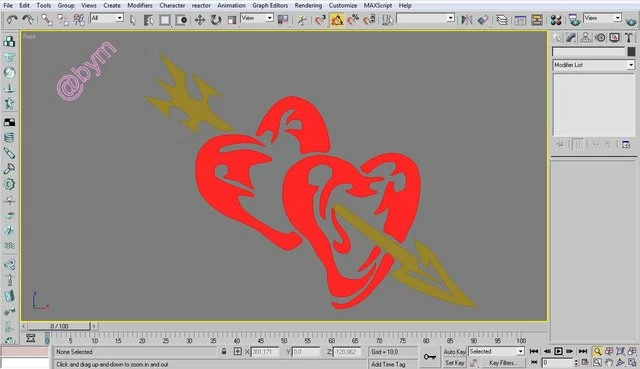Open the Graph Editors menu
640x369 pixels.
270,5
